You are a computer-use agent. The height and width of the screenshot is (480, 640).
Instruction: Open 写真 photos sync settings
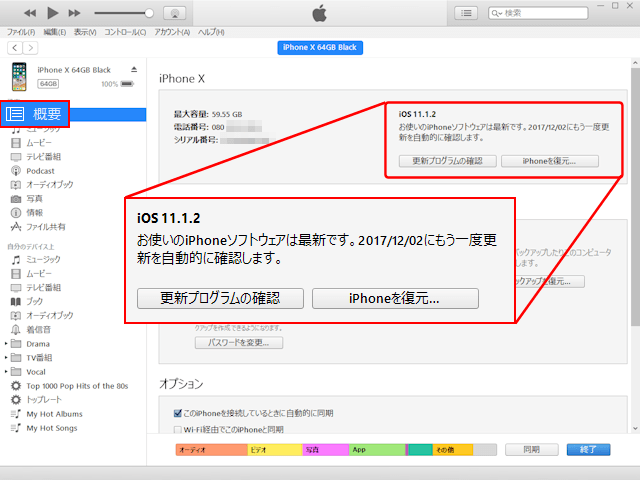(x=34, y=199)
